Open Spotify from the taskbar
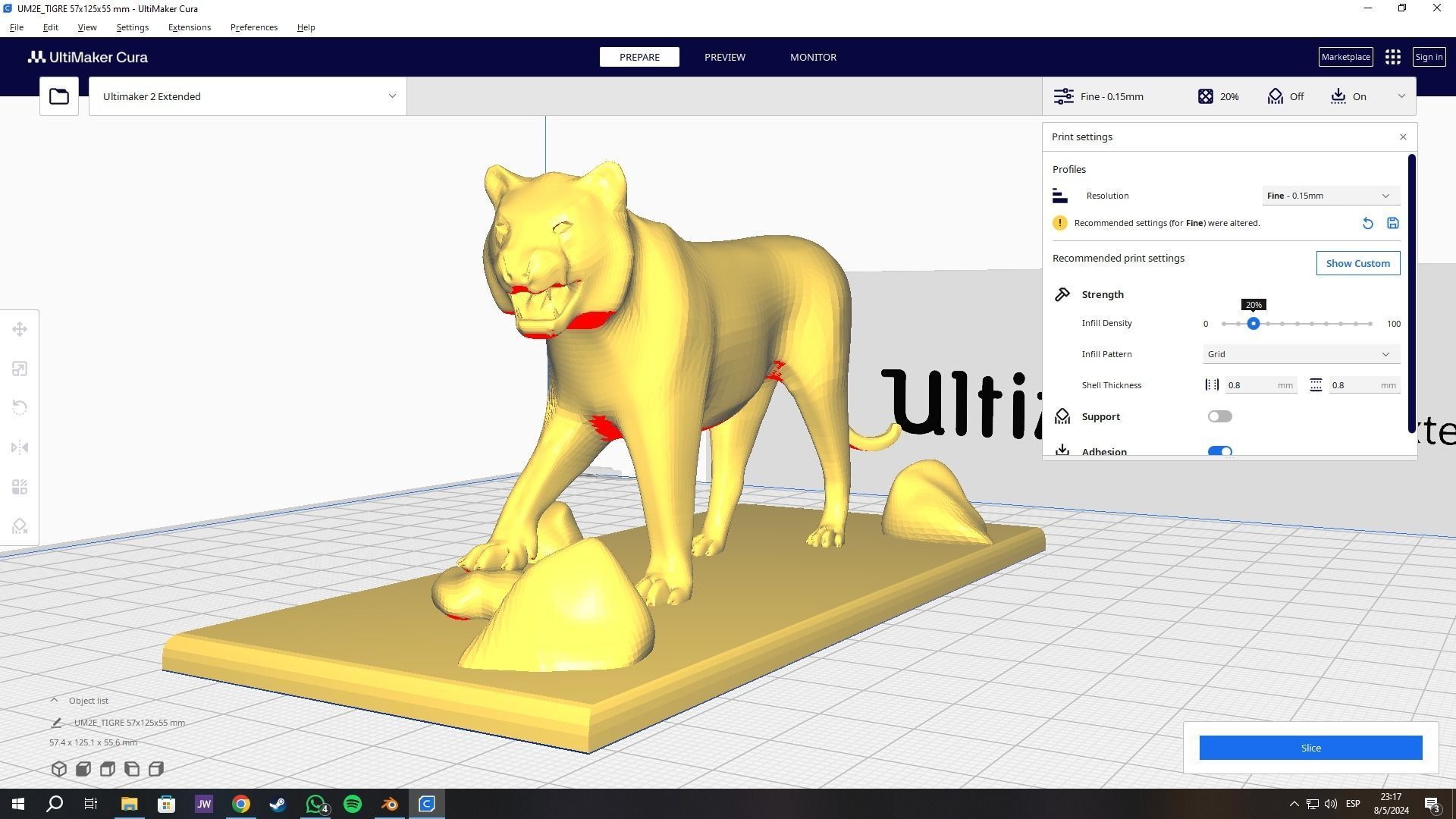The height and width of the screenshot is (819, 1456). 353,804
